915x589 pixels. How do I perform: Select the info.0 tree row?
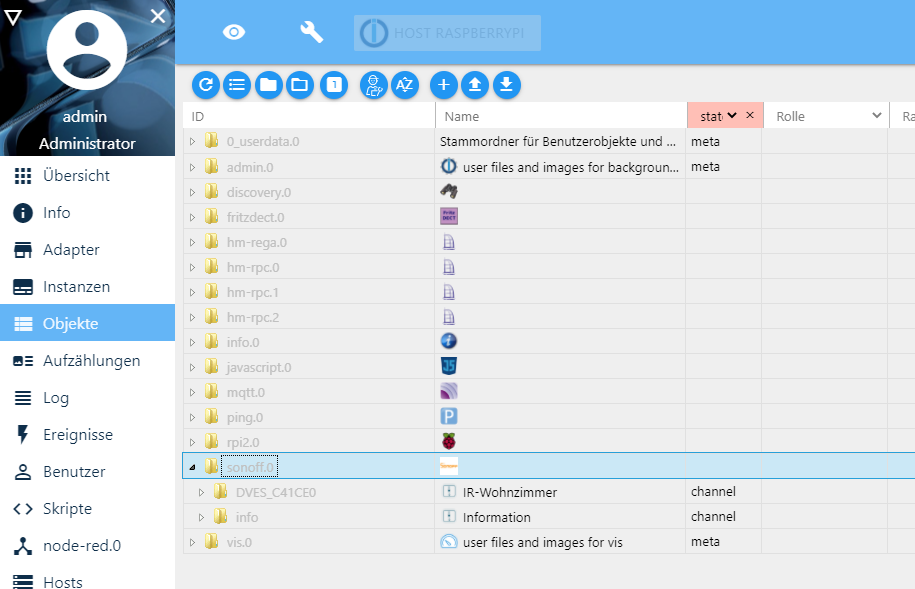tap(549, 342)
